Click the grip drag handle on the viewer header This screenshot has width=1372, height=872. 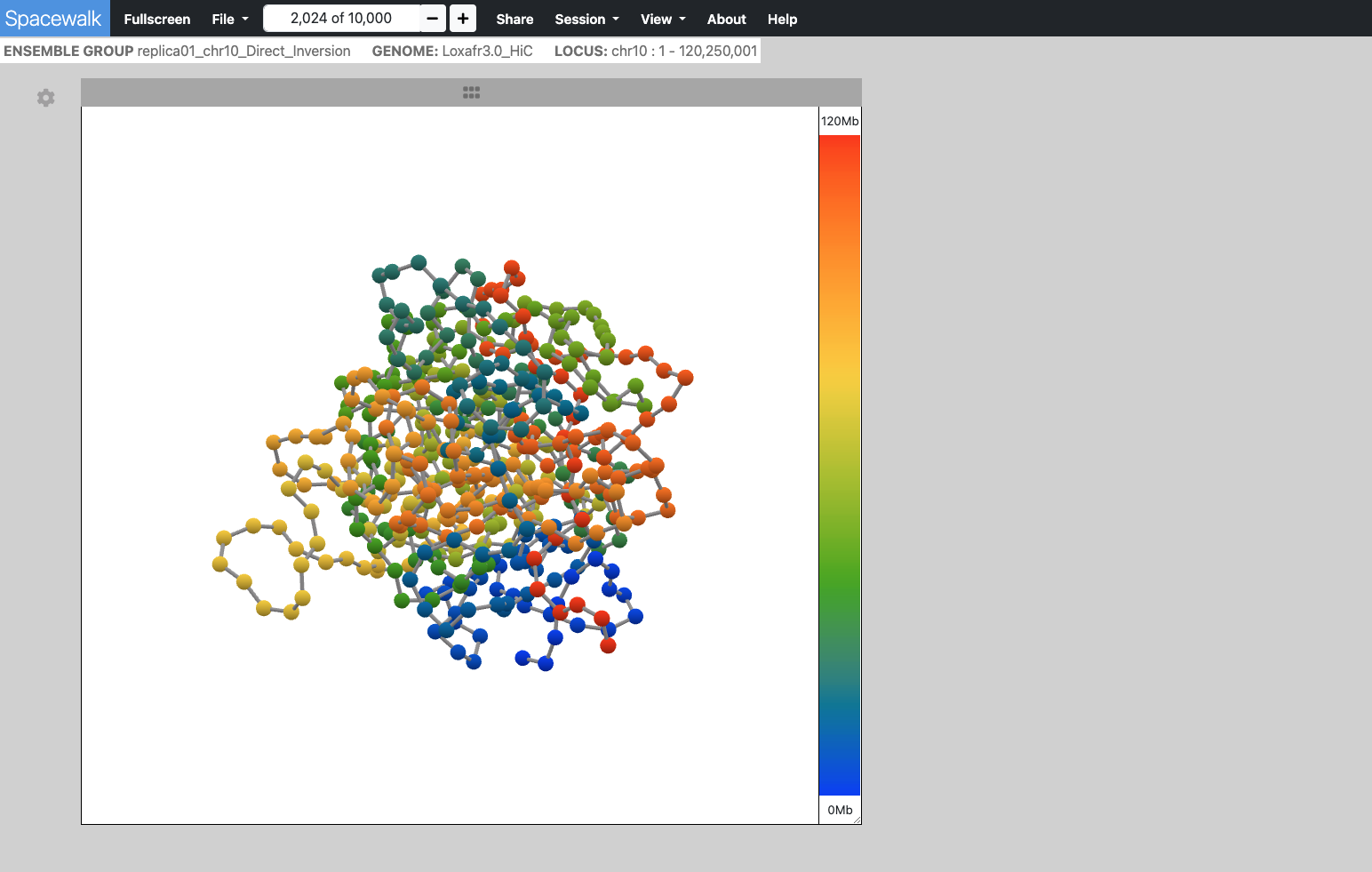point(471,92)
